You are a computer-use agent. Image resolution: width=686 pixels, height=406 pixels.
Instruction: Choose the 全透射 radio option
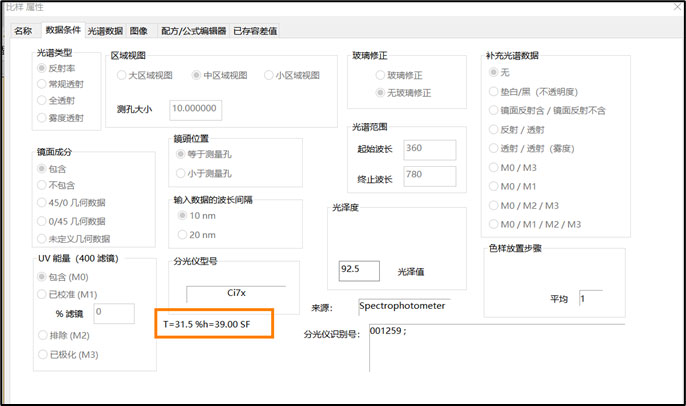[41, 101]
